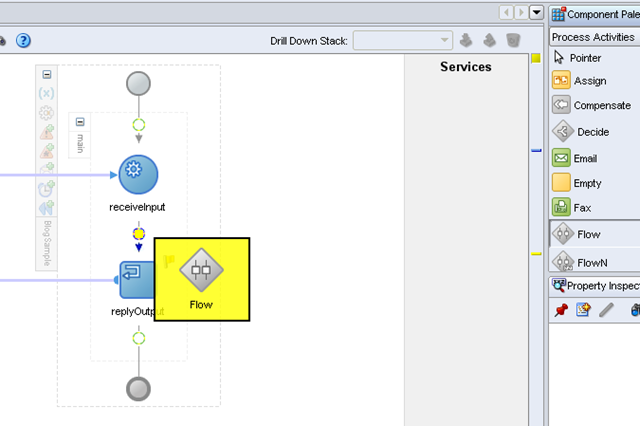
Task: Open the editor tab list dropdown arrow
Action: 536,13
